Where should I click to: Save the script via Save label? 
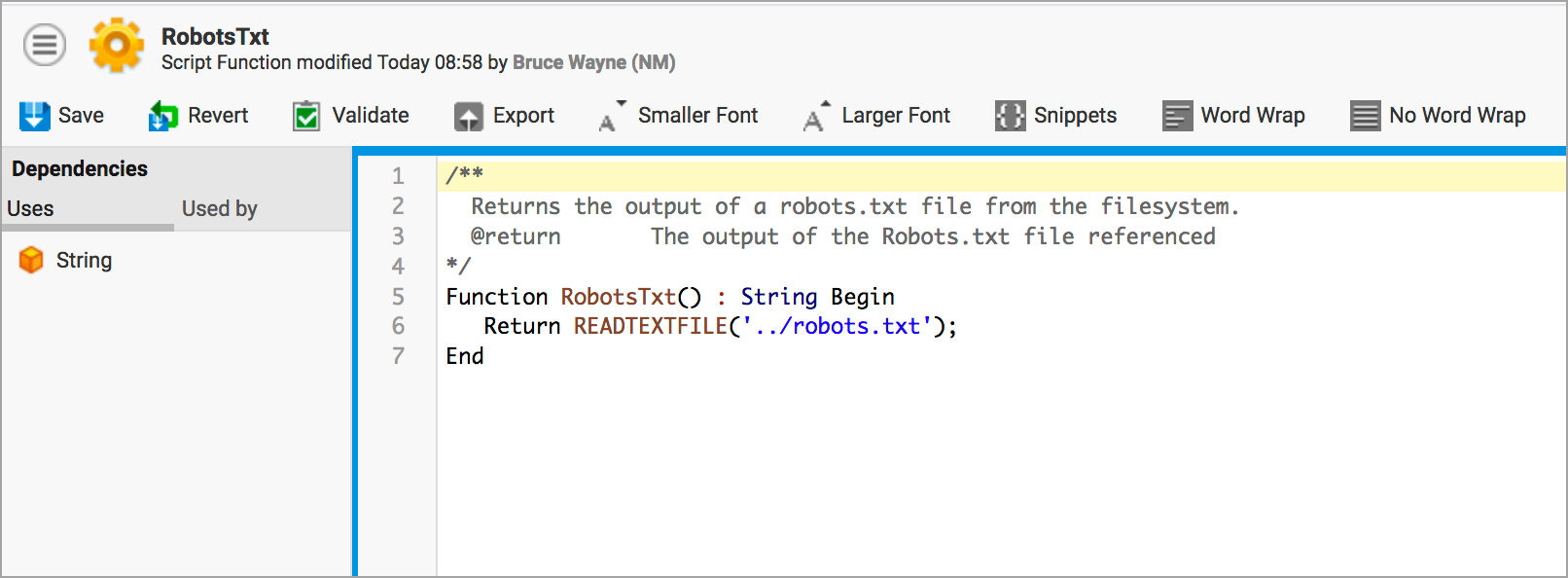tap(81, 115)
